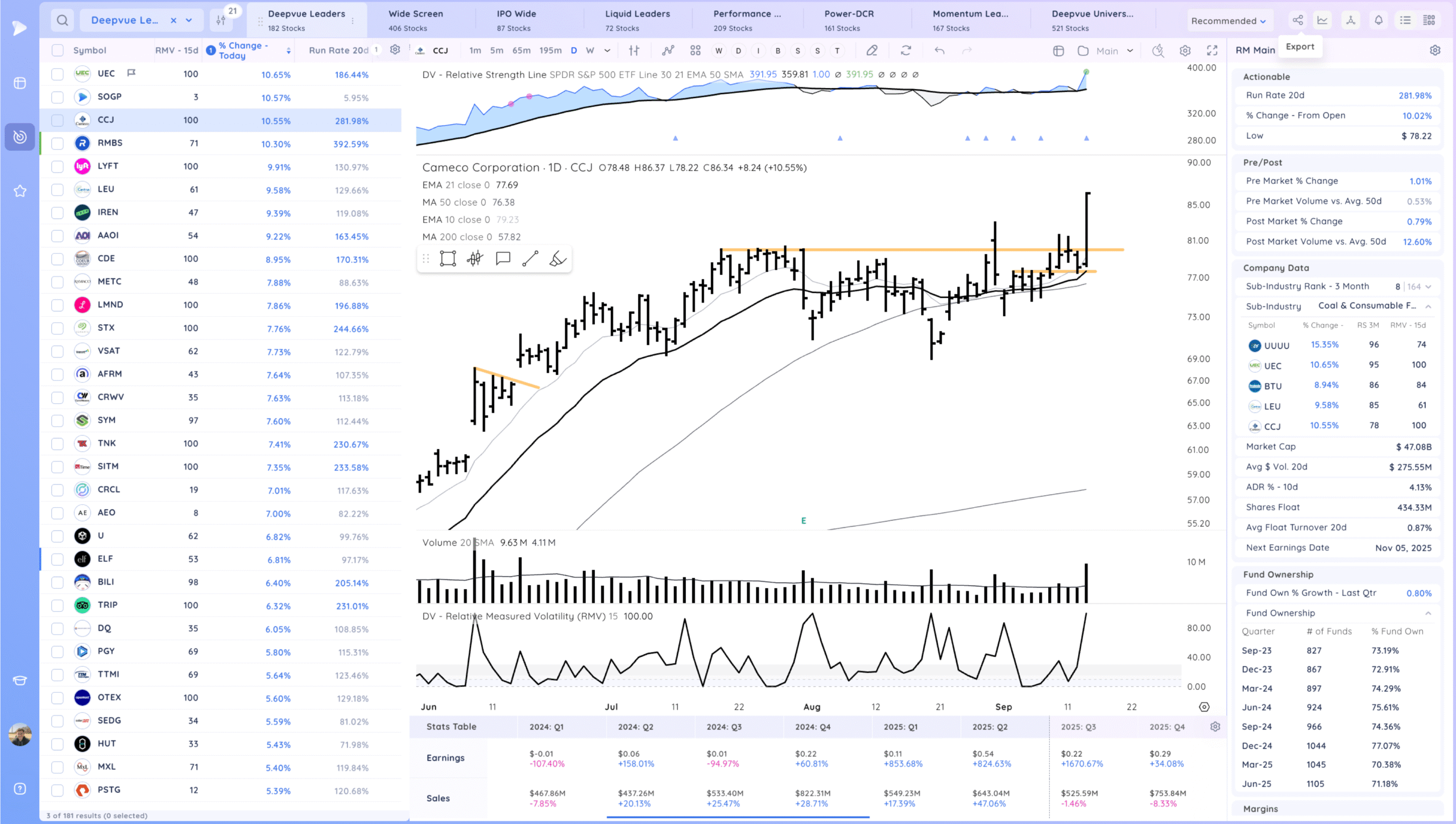This screenshot has height=824, width=1456.
Task: Check the box for CRWV row
Action: [57, 397]
